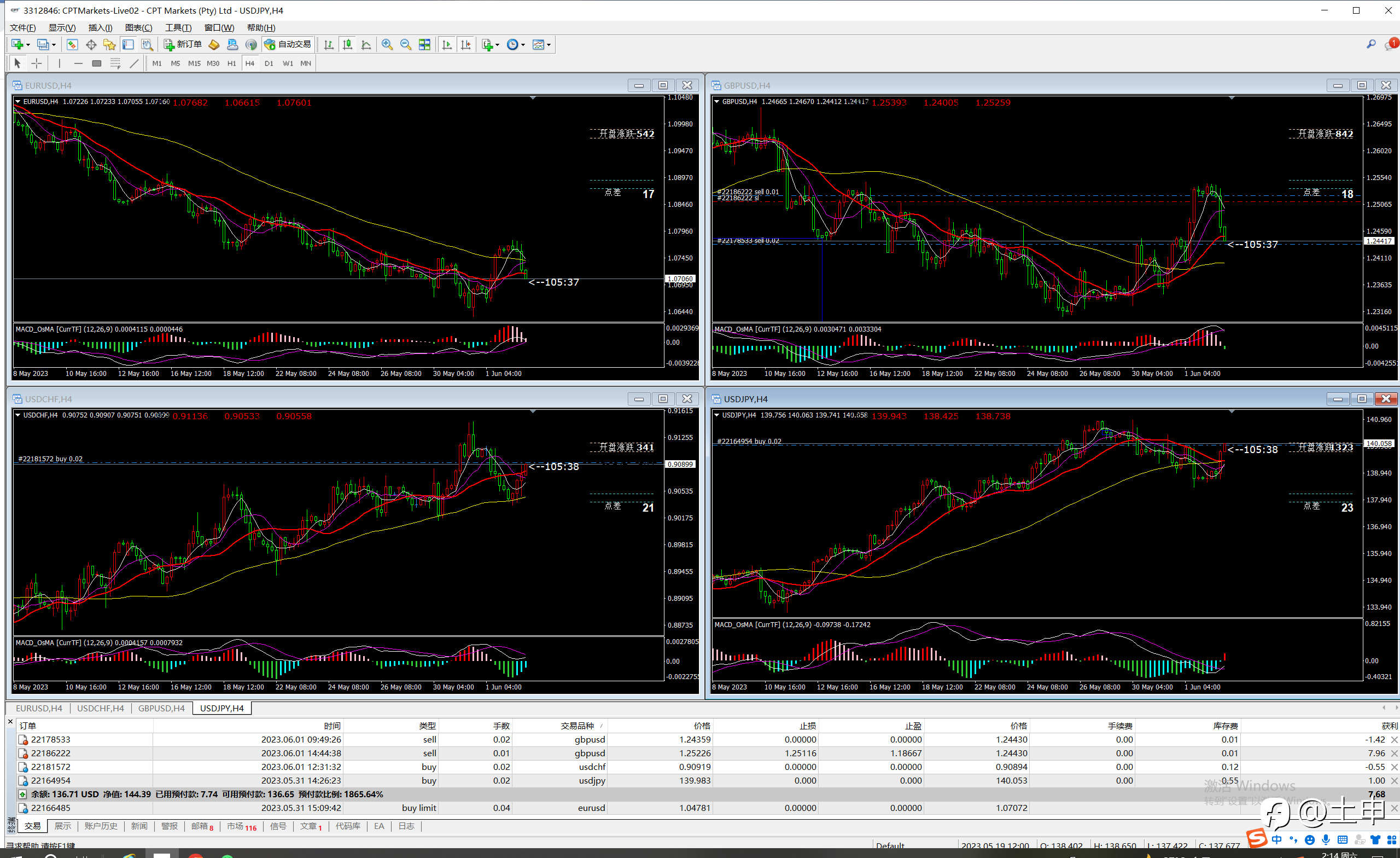This screenshot has width=1400, height=858.
Task: Open EURUSD chart header triangle menu
Action: pyautogui.click(x=18, y=101)
